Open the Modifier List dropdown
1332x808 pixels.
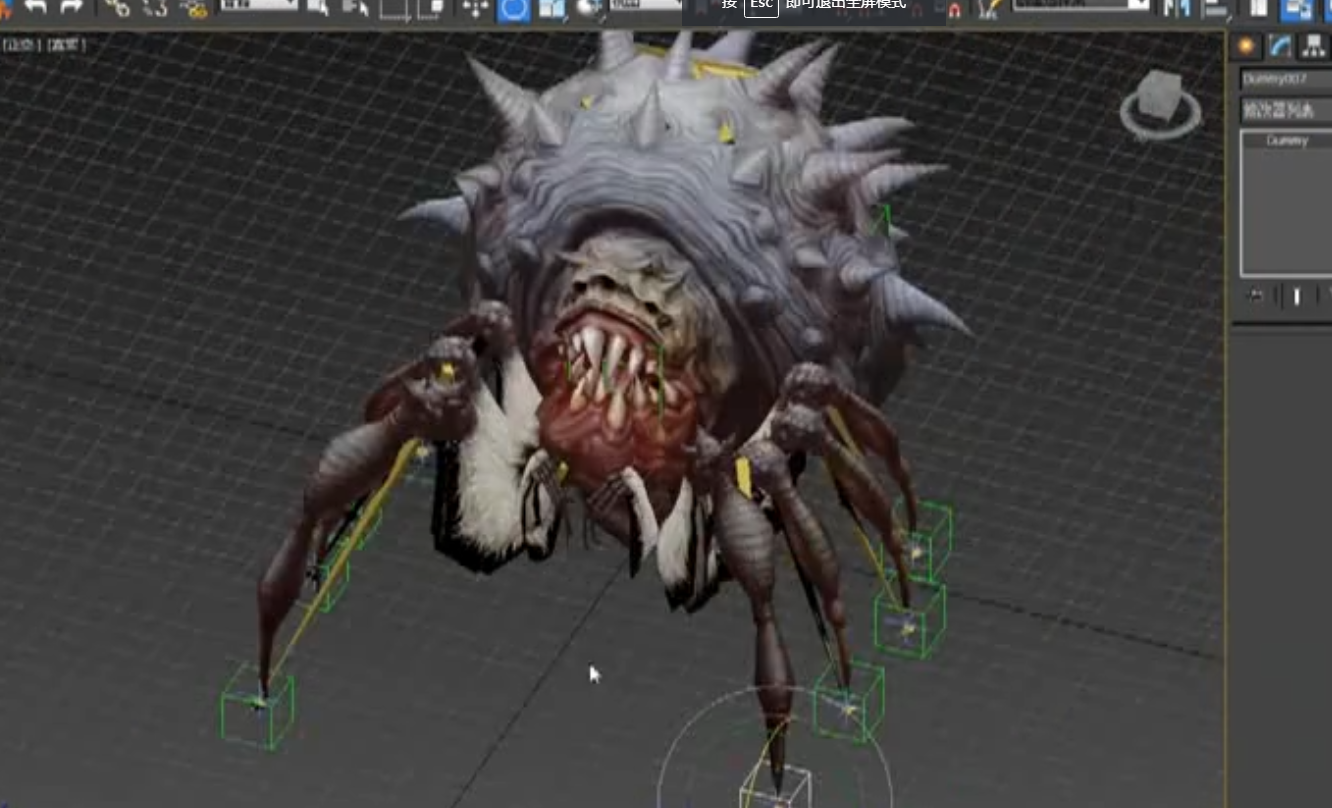pos(1286,109)
